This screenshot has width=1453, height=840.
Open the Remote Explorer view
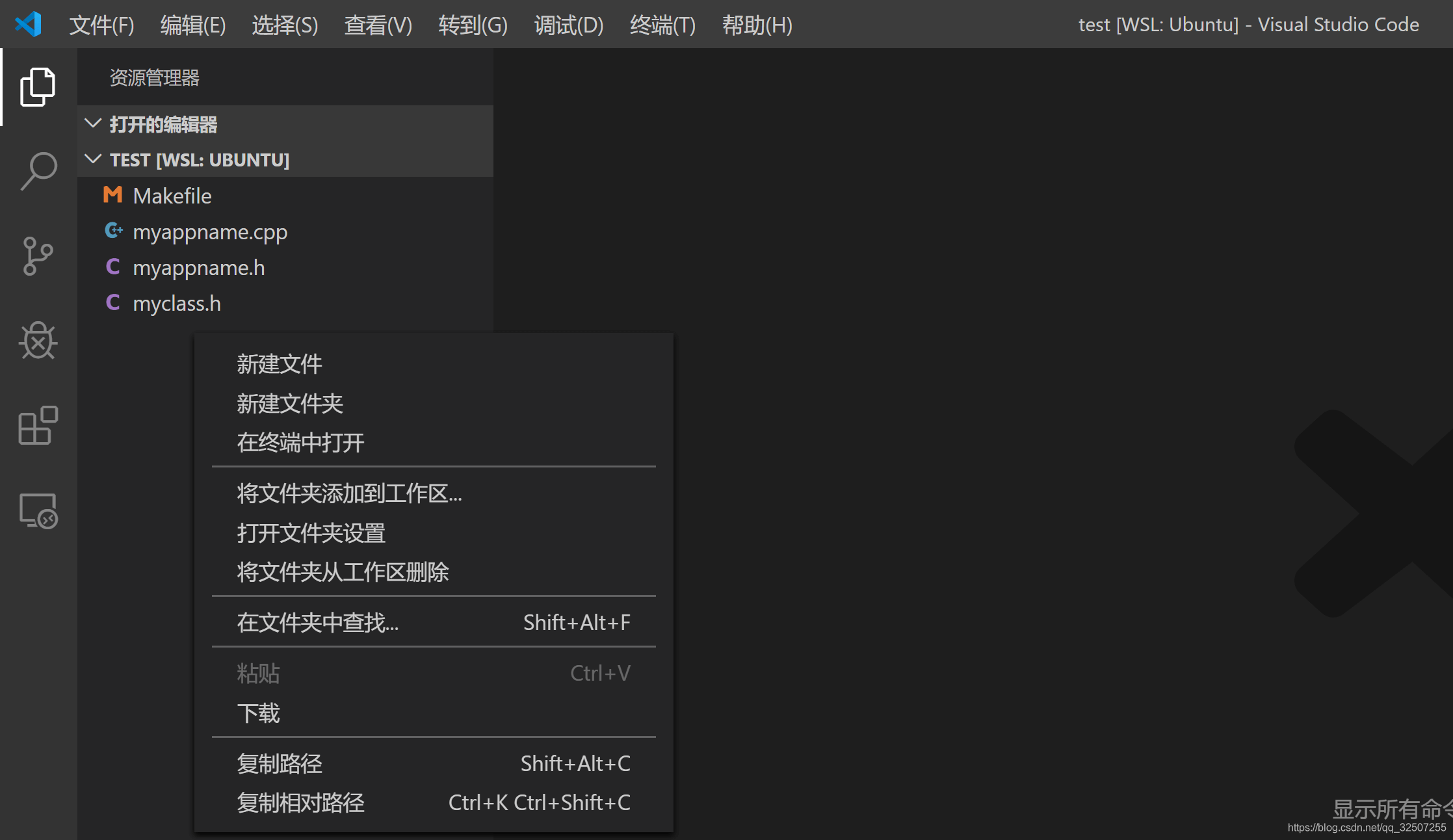tap(38, 511)
